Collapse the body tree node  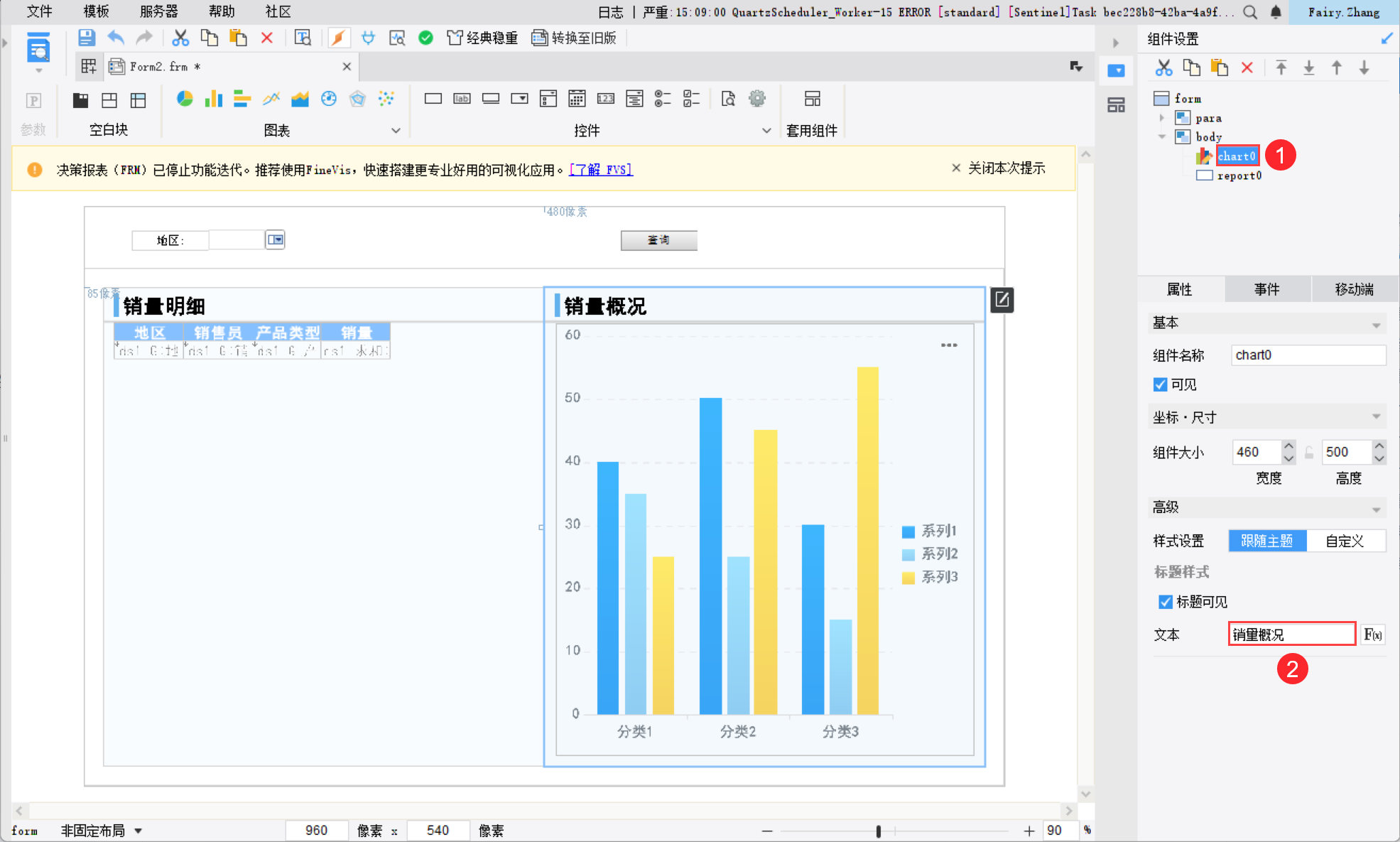pyautogui.click(x=1162, y=136)
